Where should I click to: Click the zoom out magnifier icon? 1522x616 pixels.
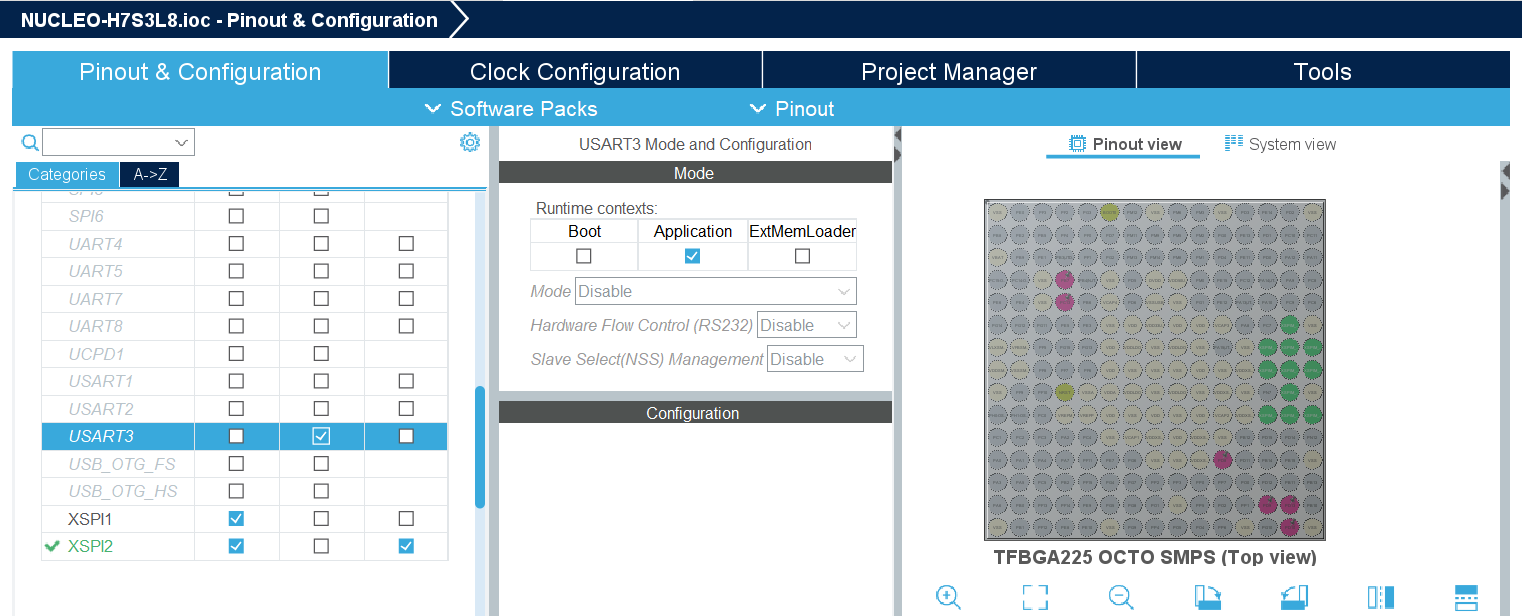[1121, 597]
